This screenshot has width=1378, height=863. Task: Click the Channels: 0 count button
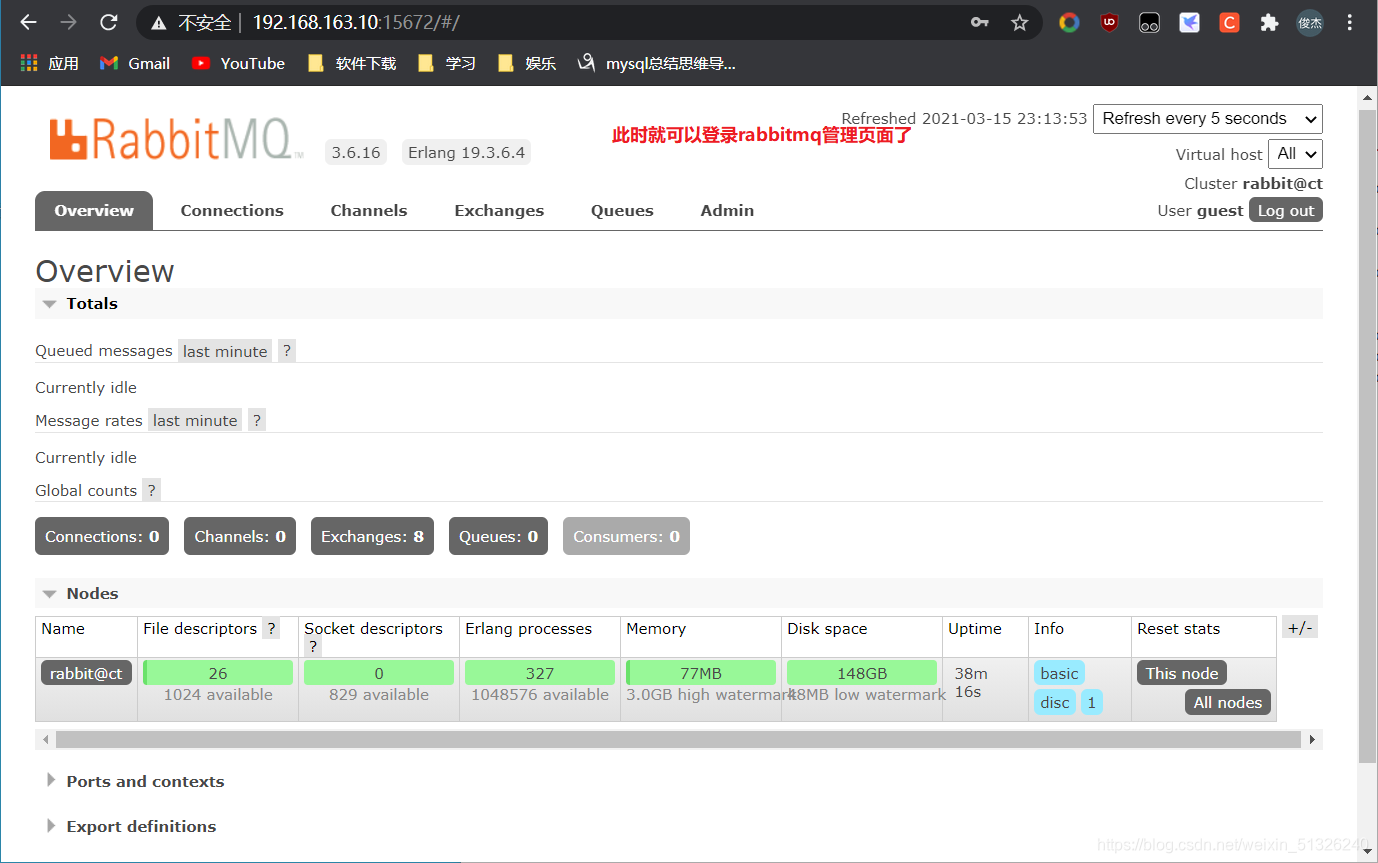click(240, 536)
